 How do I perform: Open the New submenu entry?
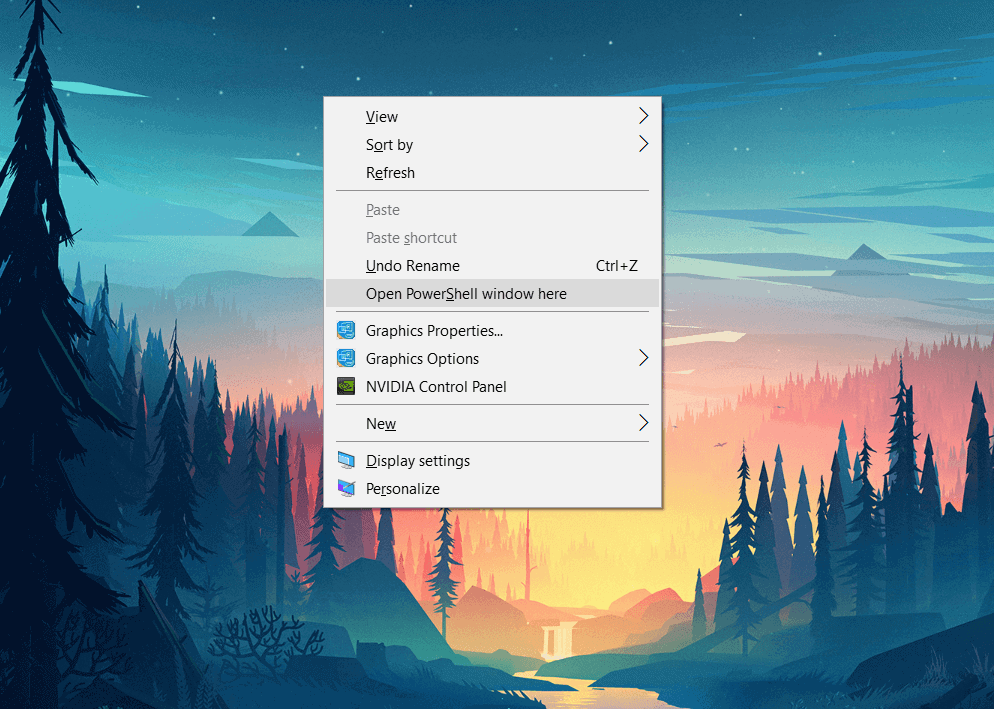coord(492,424)
